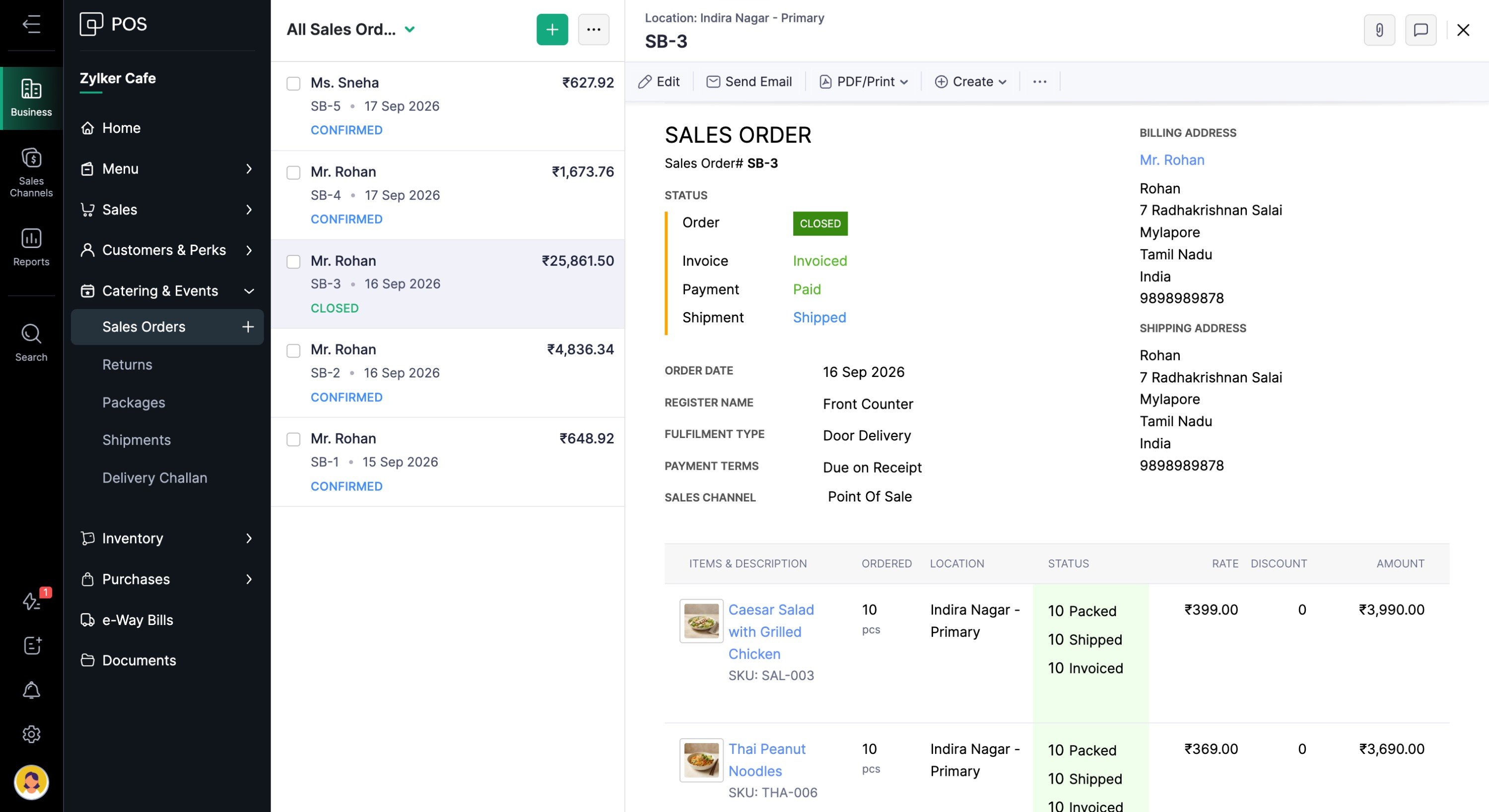This screenshot has width=1489, height=812.
Task: Add a new sales order with green plus
Action: pyautogui.click(x=552, y=29)
